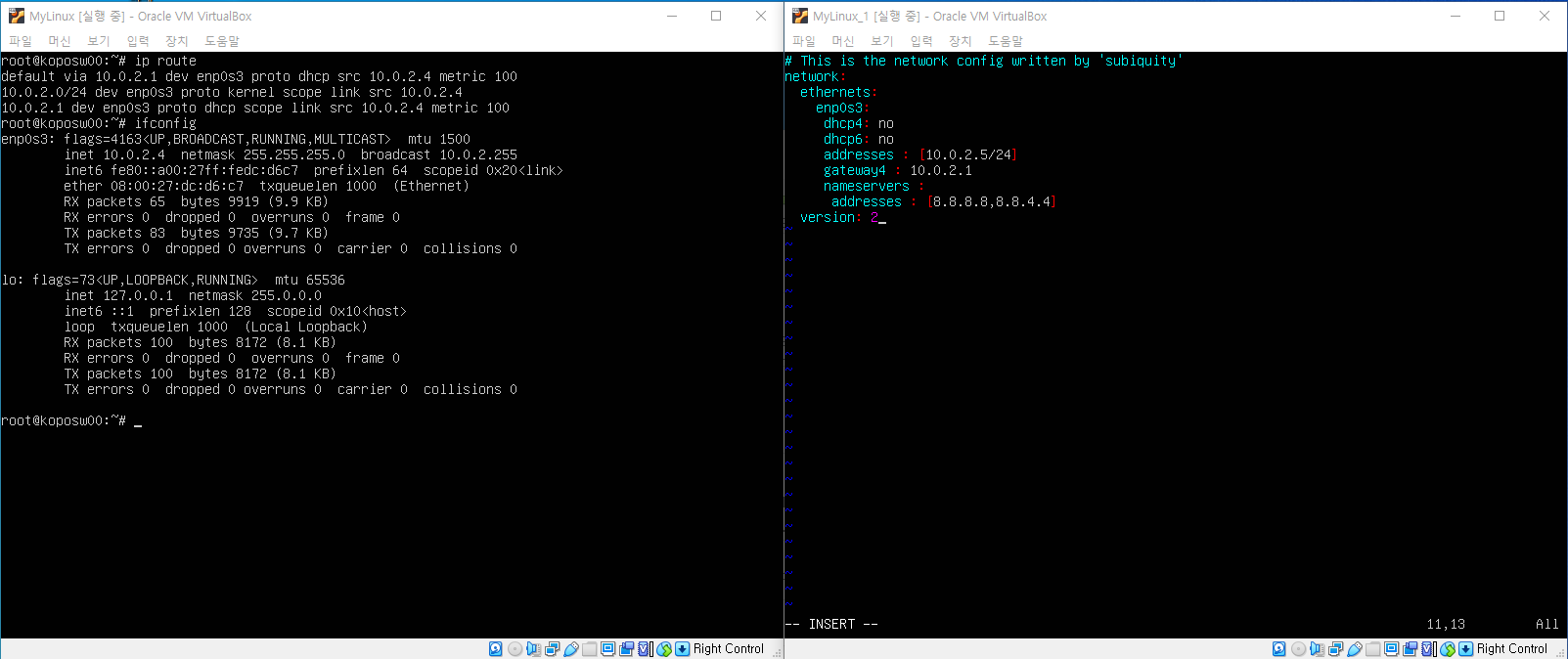Click 'ether 08:00:27:dc:d6:c7' line
Image resolution: width=1568 pixels, height=659 pixels.
[266, 186]
